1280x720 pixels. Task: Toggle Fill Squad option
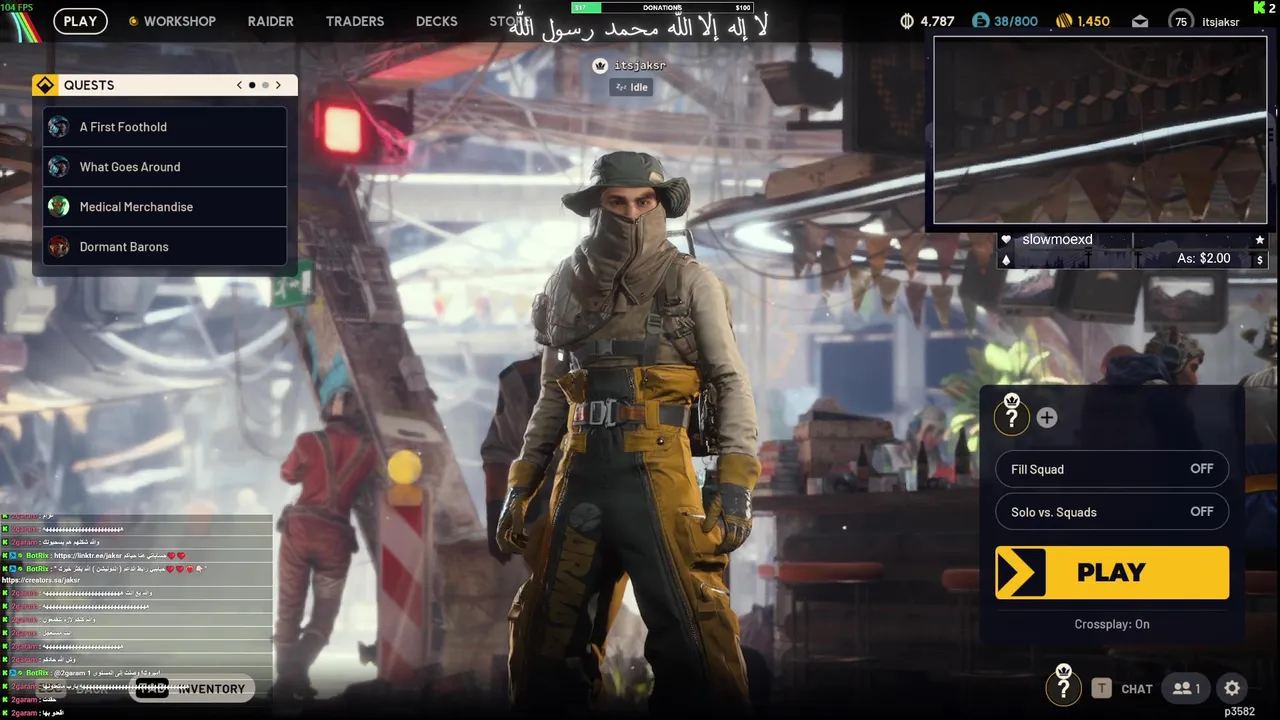(1112, 469)
